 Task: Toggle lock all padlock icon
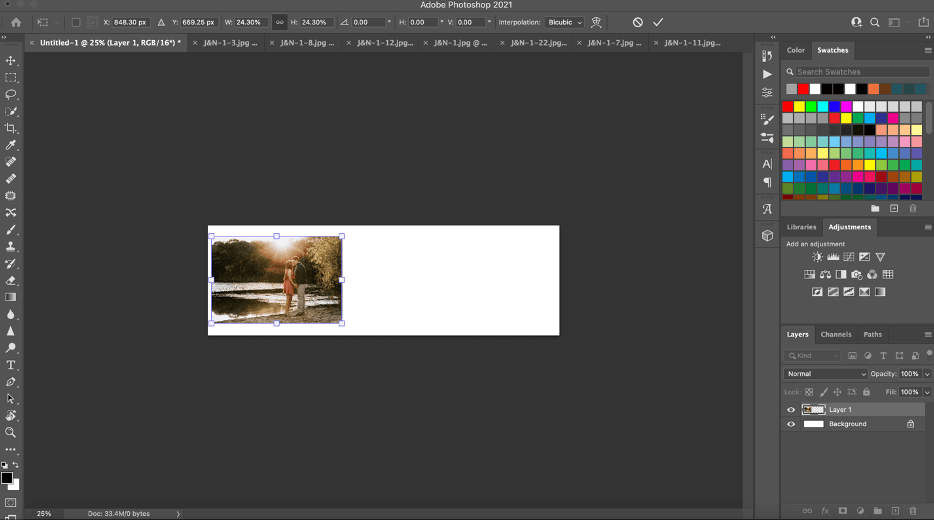866,392
